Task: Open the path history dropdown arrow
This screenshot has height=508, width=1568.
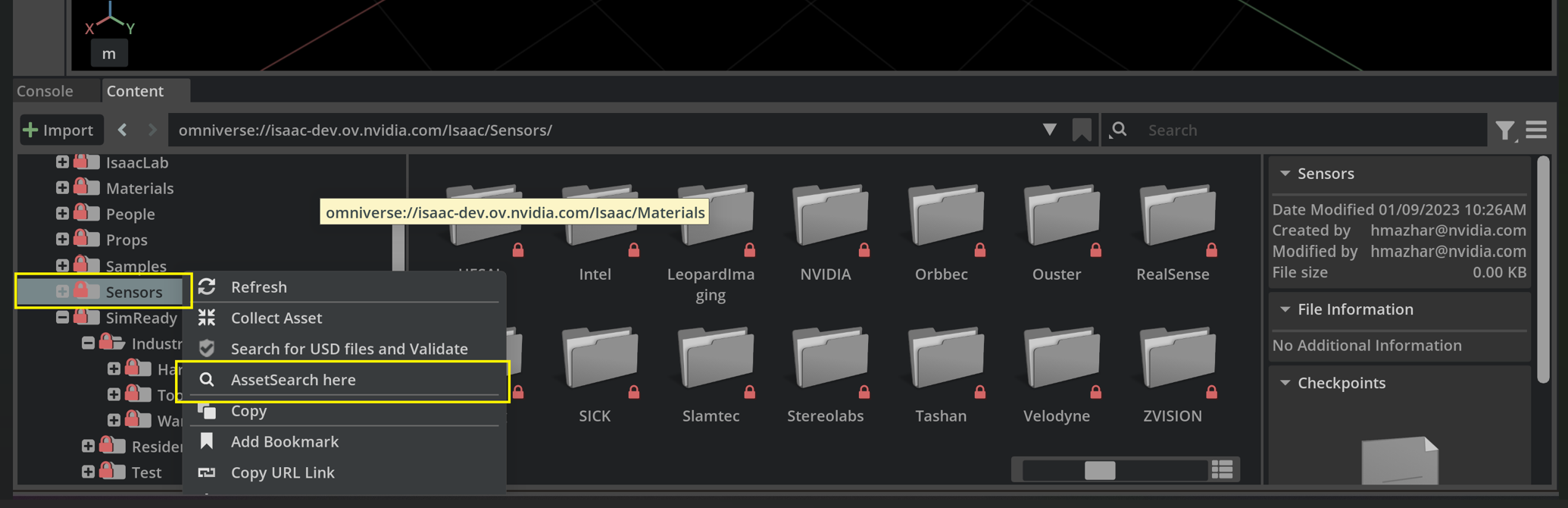Action: tap(1049, 130)
